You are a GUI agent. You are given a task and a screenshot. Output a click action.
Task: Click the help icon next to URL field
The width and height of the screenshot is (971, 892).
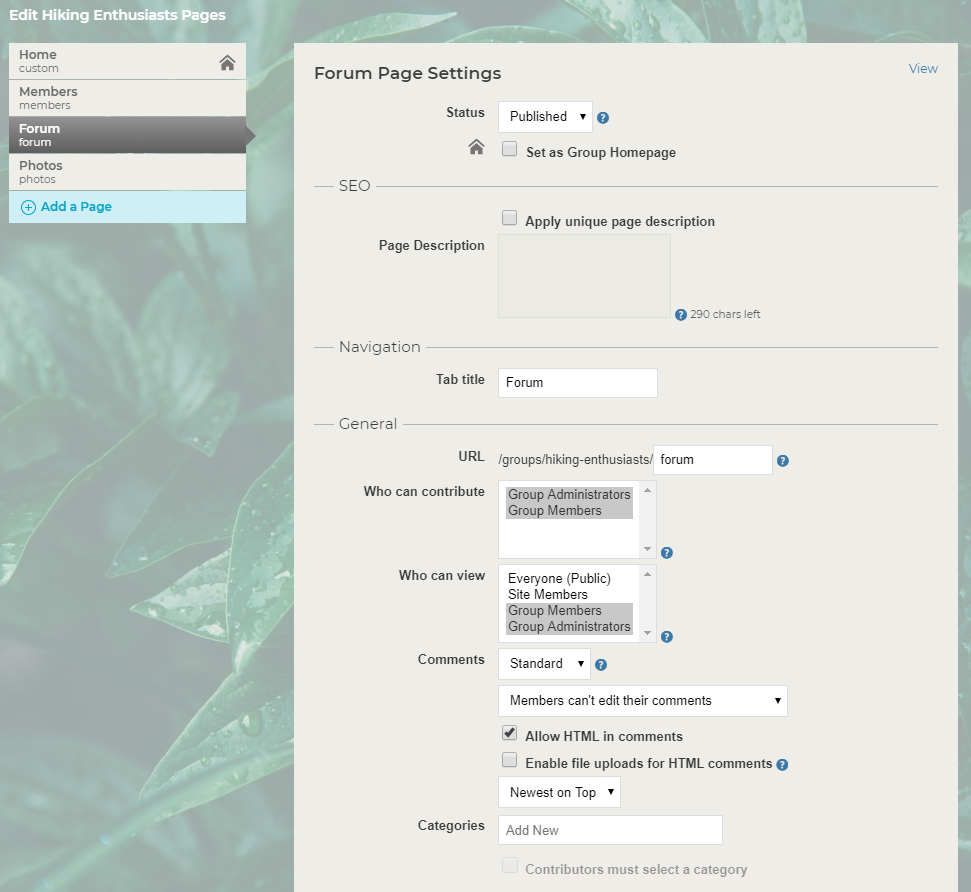(x=783, y=461)
